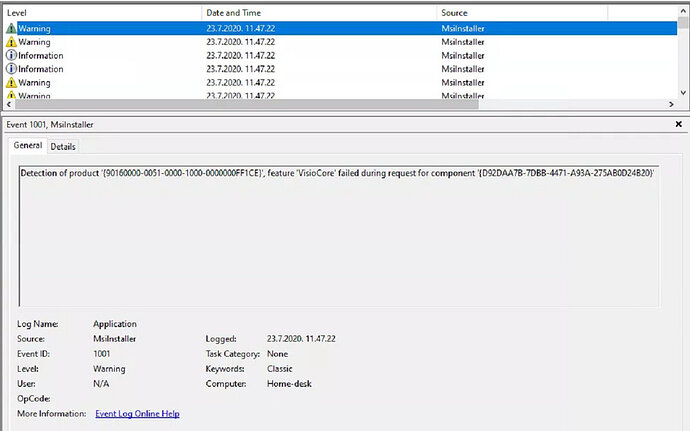
Task: Click the Computer value 'Home-desk'
Action: pyautogui.click(x=289, y=384)
